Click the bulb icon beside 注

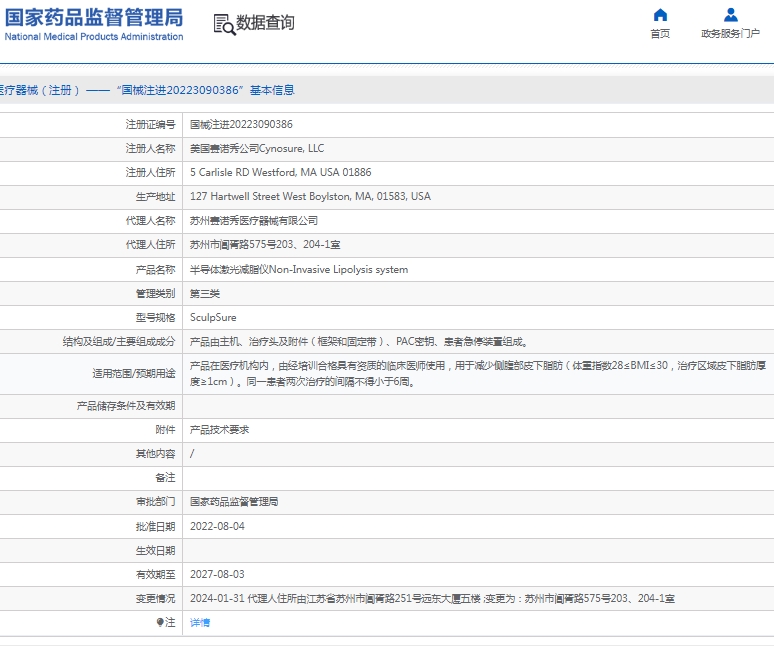tap(160, 622)
